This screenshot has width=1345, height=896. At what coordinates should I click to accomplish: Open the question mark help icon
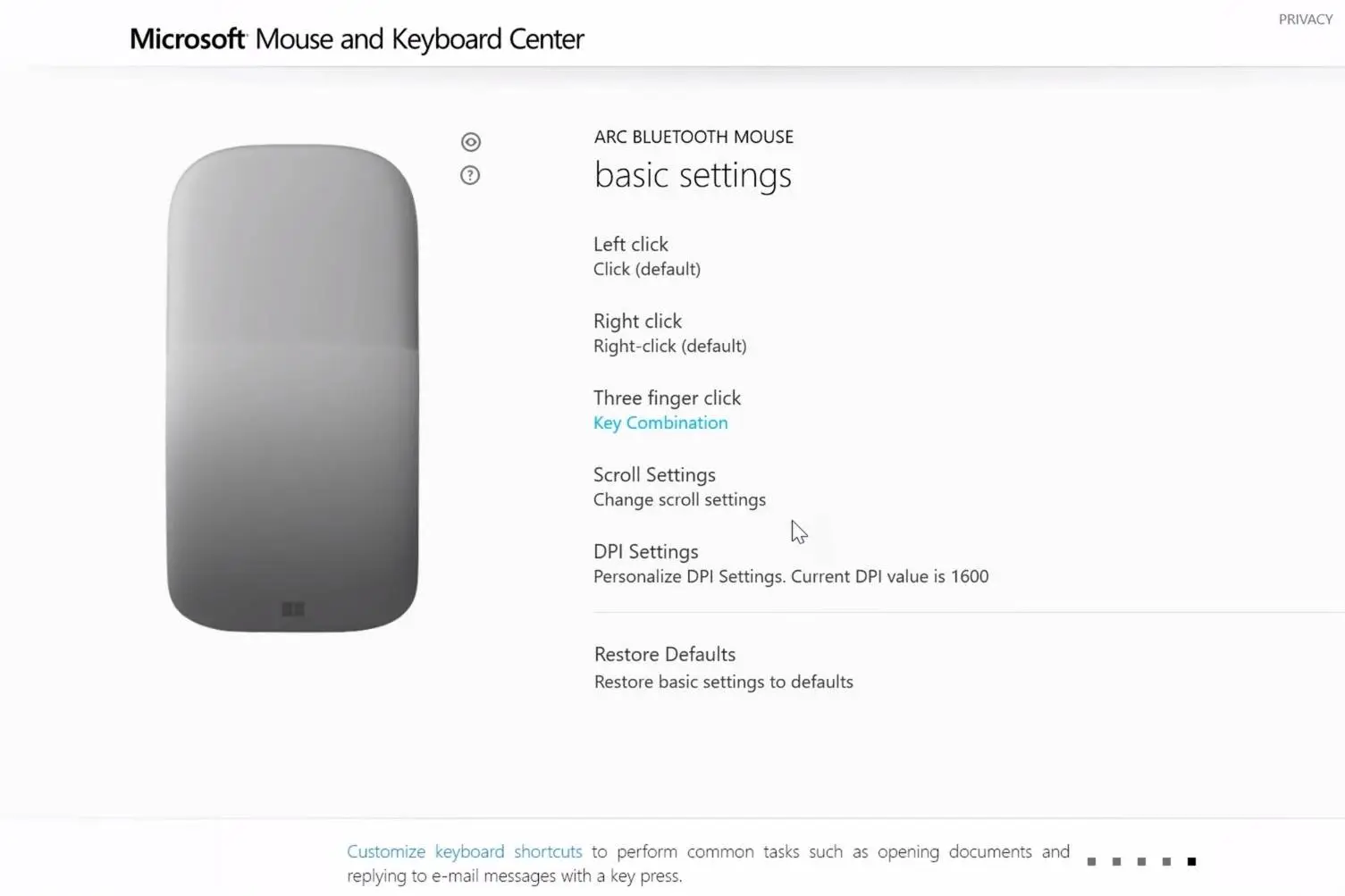click(470, 175)
